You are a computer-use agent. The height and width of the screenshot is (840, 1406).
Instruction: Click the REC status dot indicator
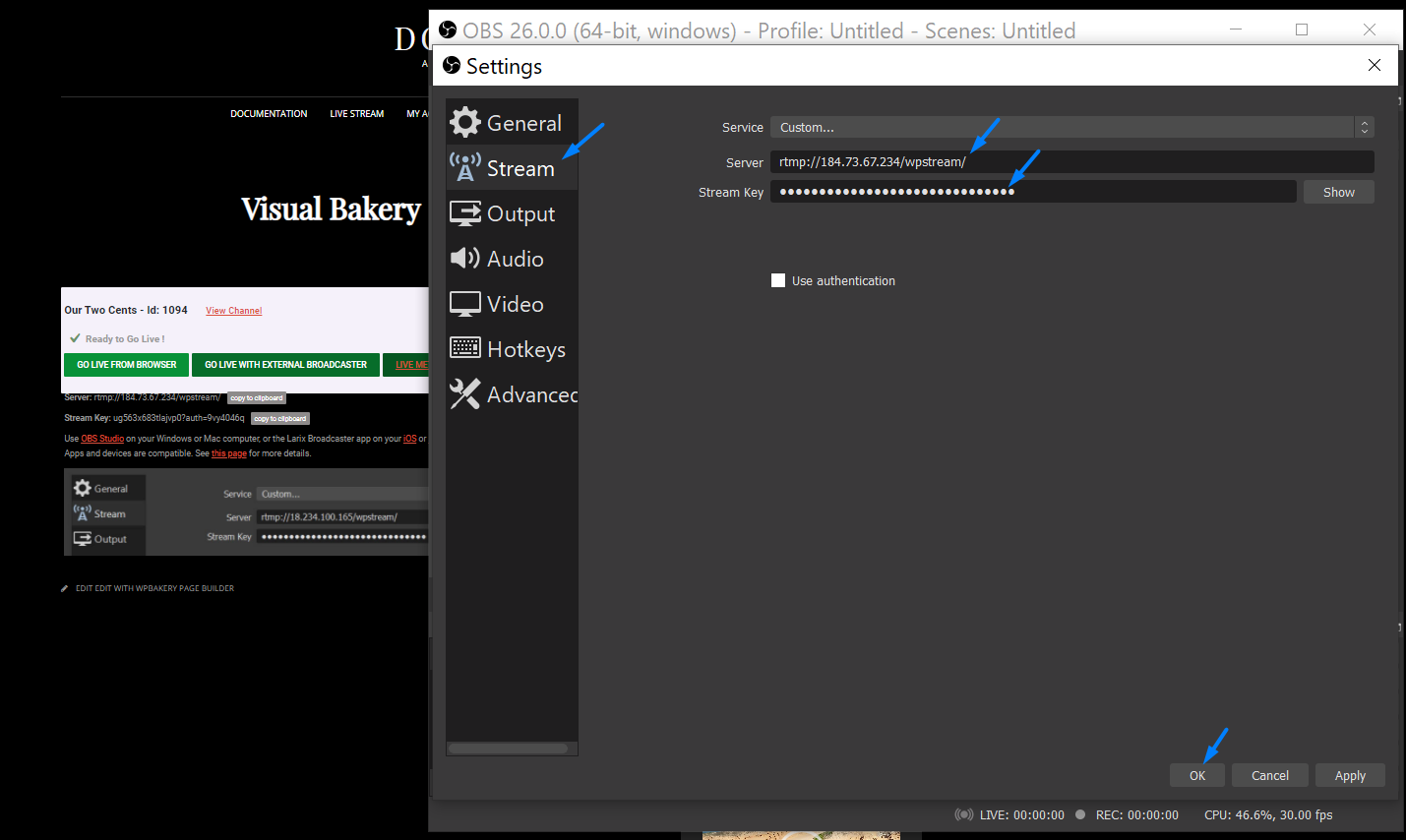(1080, 814)
